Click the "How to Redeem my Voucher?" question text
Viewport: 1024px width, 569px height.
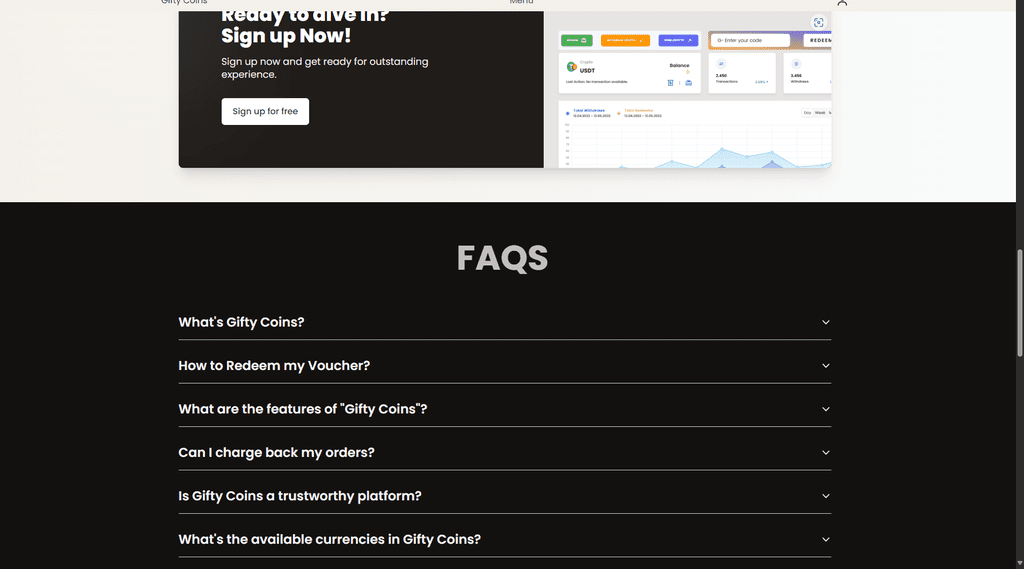coord(274,366)
